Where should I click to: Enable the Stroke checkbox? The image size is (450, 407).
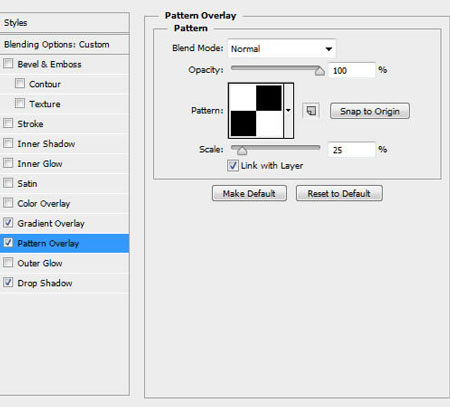tap(8, 123)
